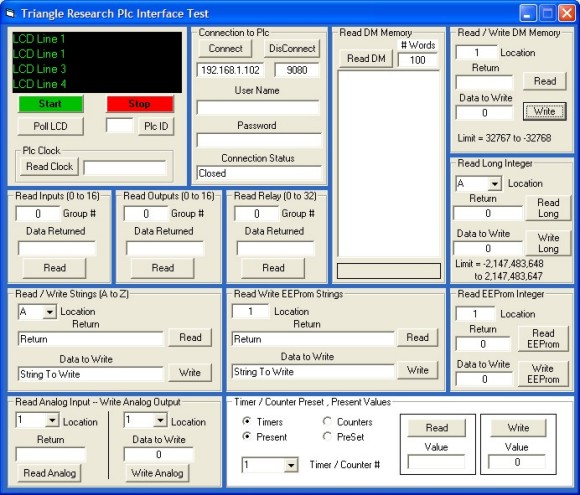Click Timer / Counter Write Value field

(517, 462)
